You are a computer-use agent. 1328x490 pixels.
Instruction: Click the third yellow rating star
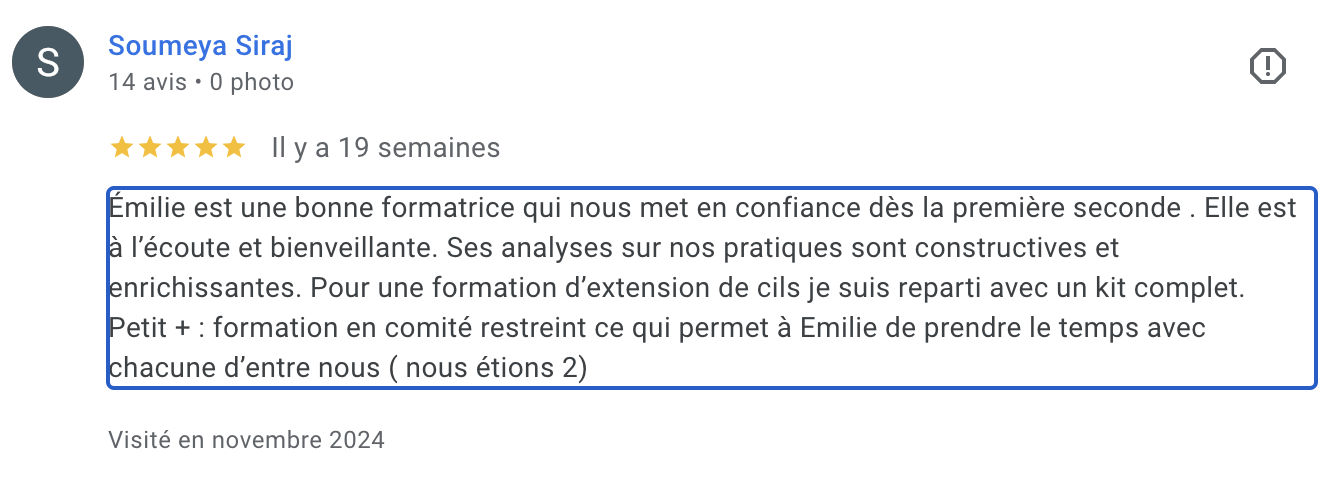click(178, 149)
